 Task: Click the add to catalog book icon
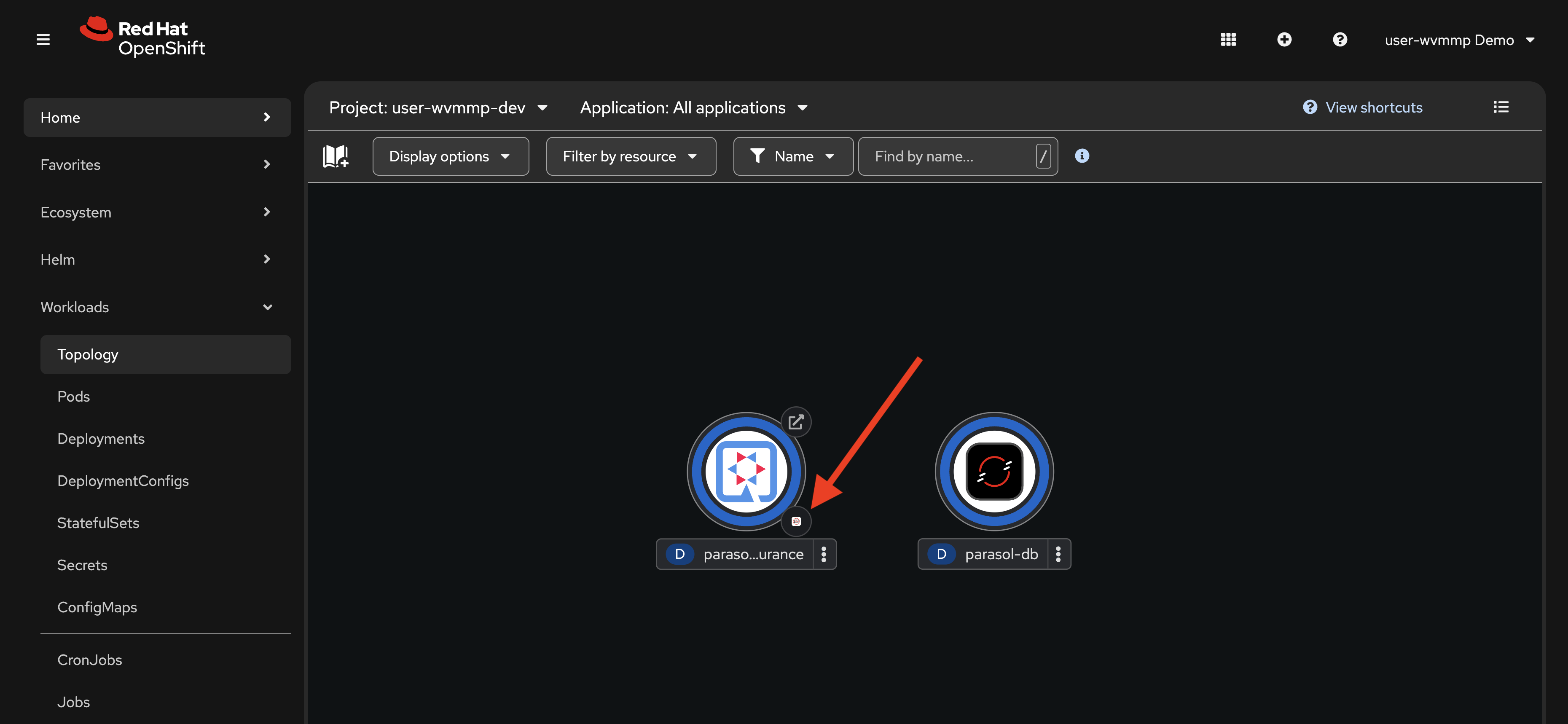(336, 156)
